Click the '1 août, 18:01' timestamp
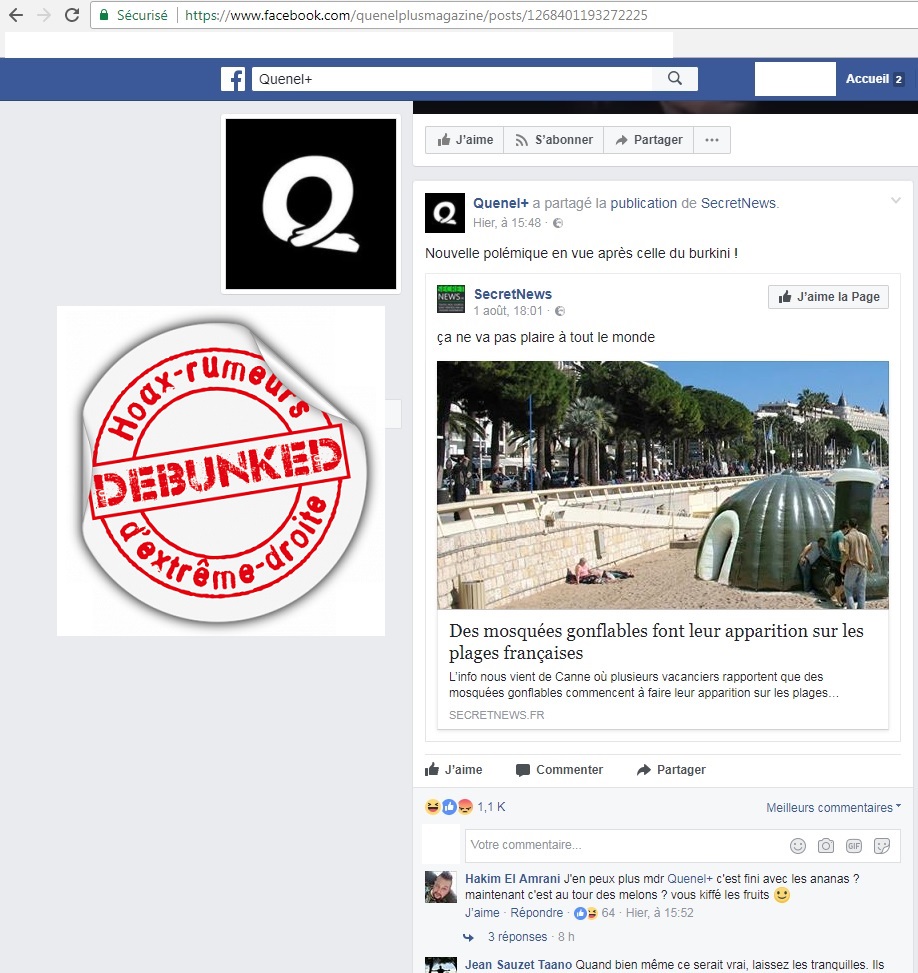The width and height of the screenshot is (918, 973). point(508,311)
